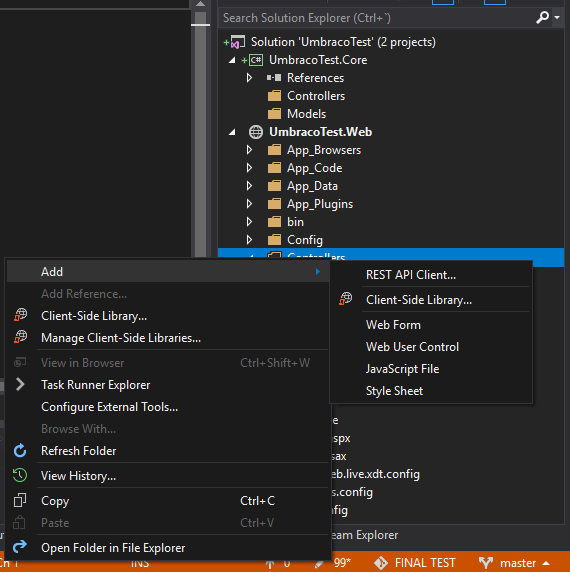Open the master branch dropdown in status bar
This screenshot has width=570, height=572.
click(x=546, y=564)
